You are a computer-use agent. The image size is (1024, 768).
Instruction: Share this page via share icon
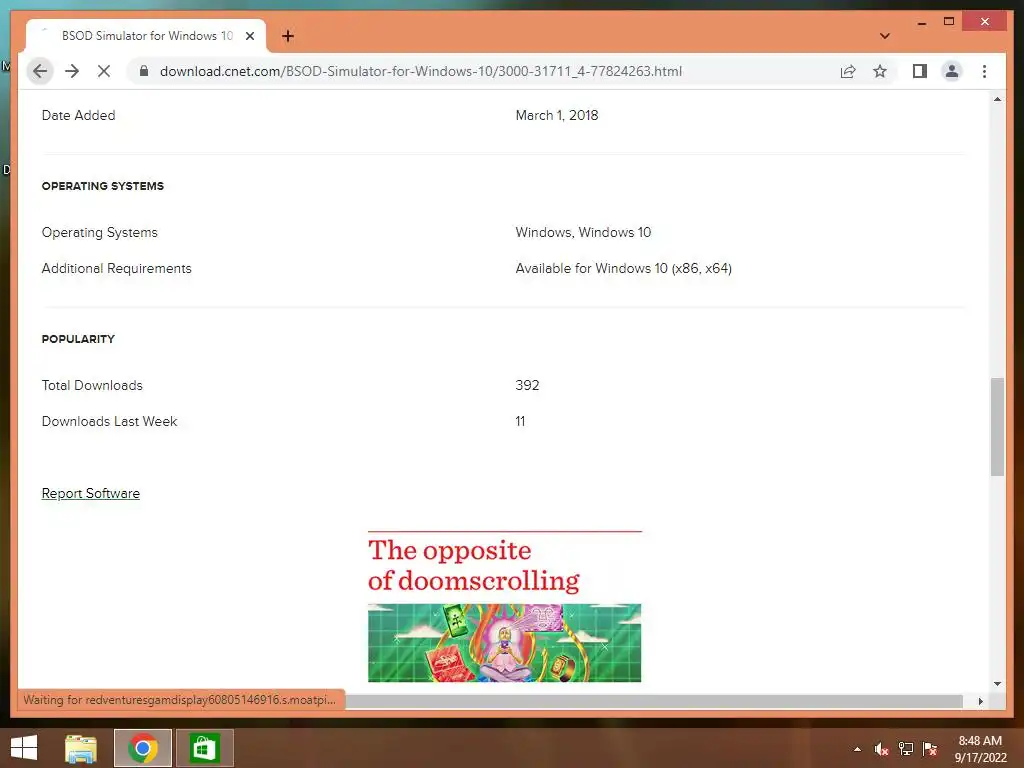[848, 71]
